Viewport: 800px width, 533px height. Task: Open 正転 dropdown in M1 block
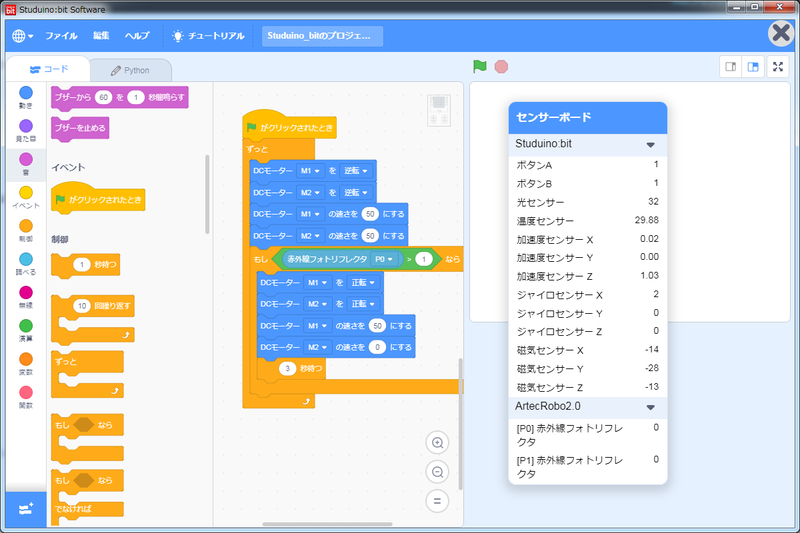click(363, 283)
